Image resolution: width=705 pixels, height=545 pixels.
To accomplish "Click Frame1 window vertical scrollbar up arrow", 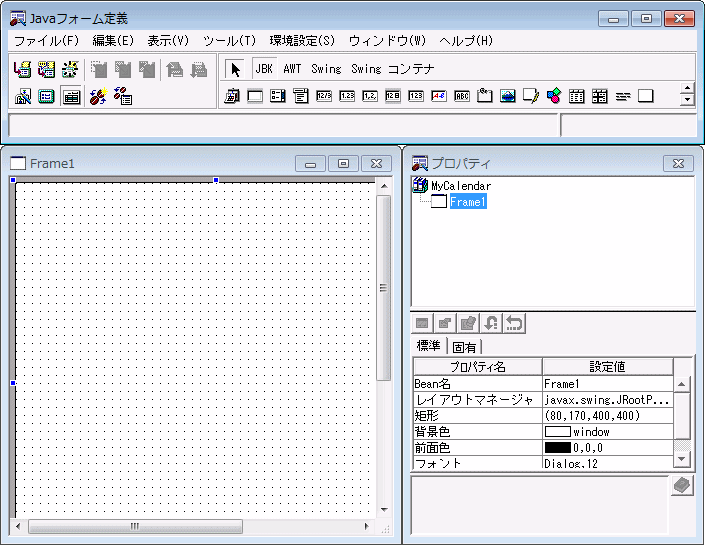I will tap(384, 186).
